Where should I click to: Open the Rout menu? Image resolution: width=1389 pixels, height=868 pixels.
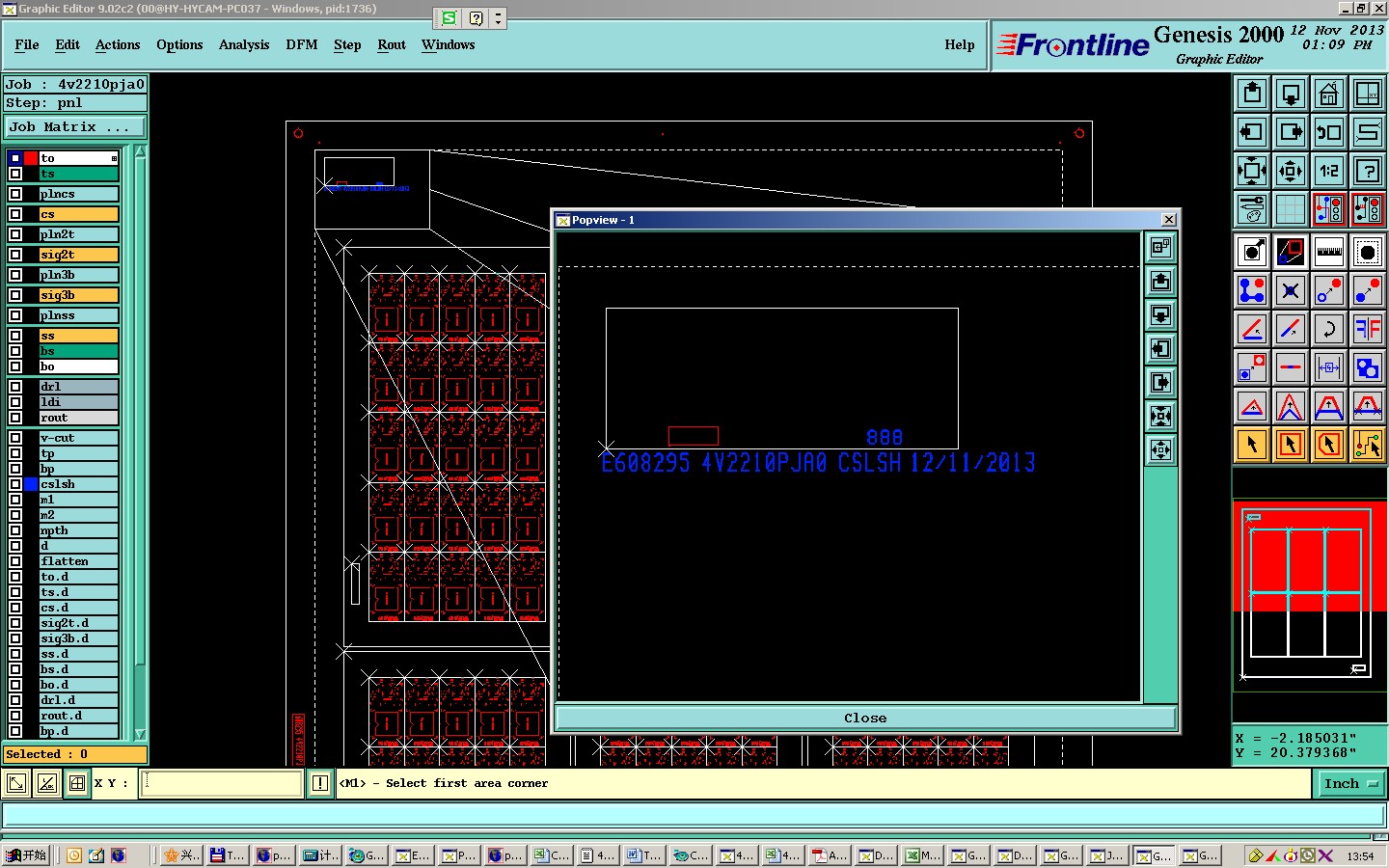tap(392, 44)
